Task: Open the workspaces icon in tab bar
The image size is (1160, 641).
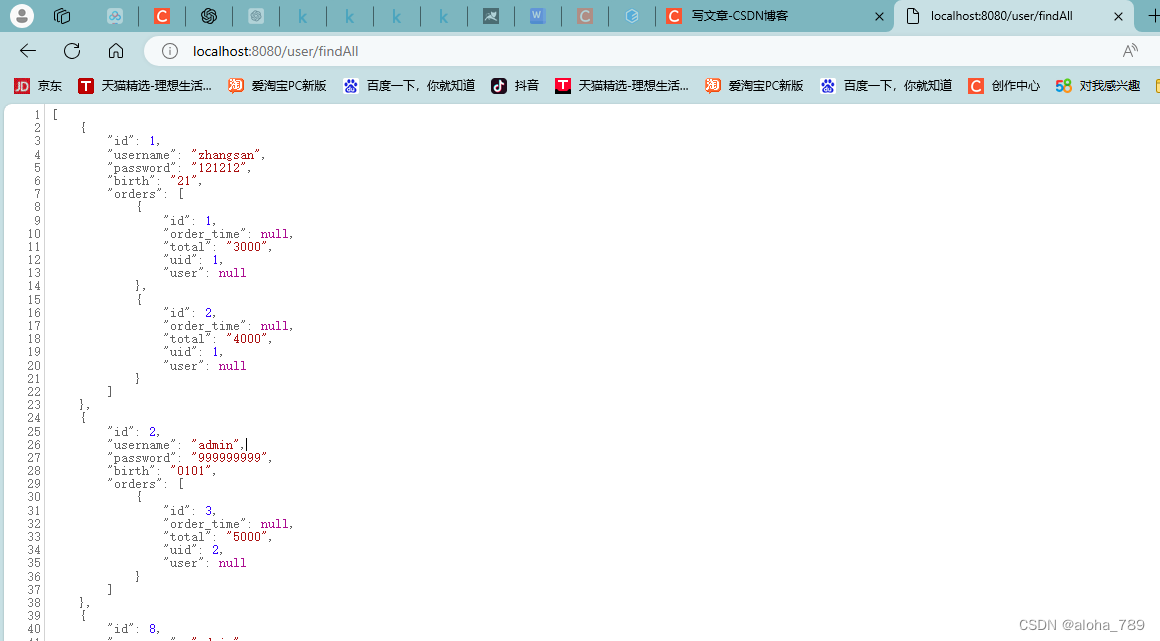Action: coord(62,16)
